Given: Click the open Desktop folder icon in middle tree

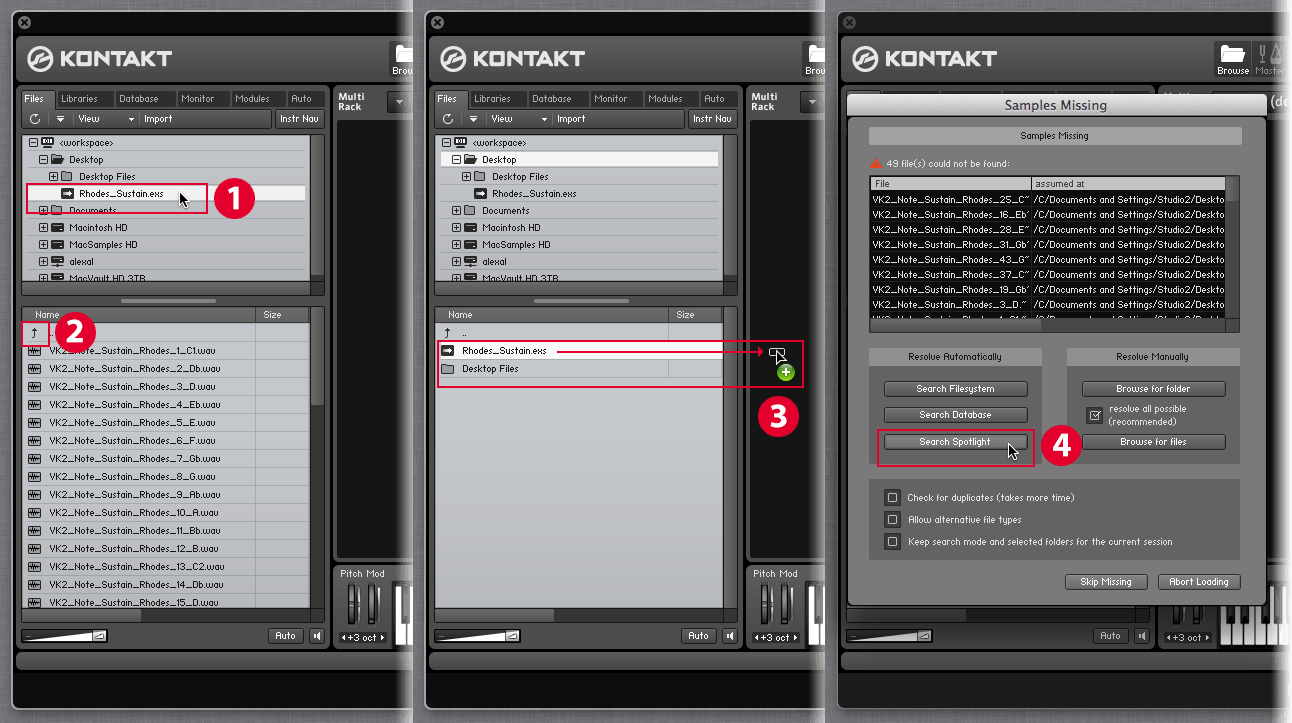Looking at the screenshot, I should [470, 160].
